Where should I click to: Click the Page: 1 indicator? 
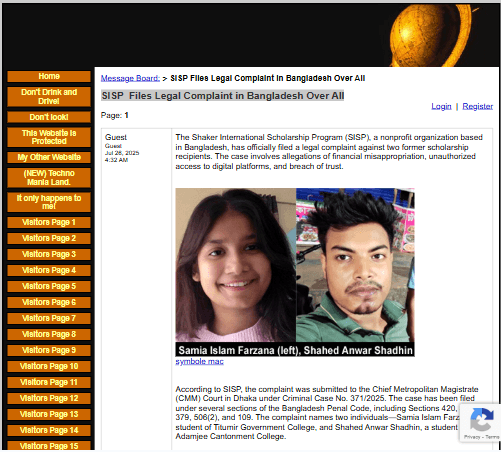pyautogui.click(x=114, y=116)
